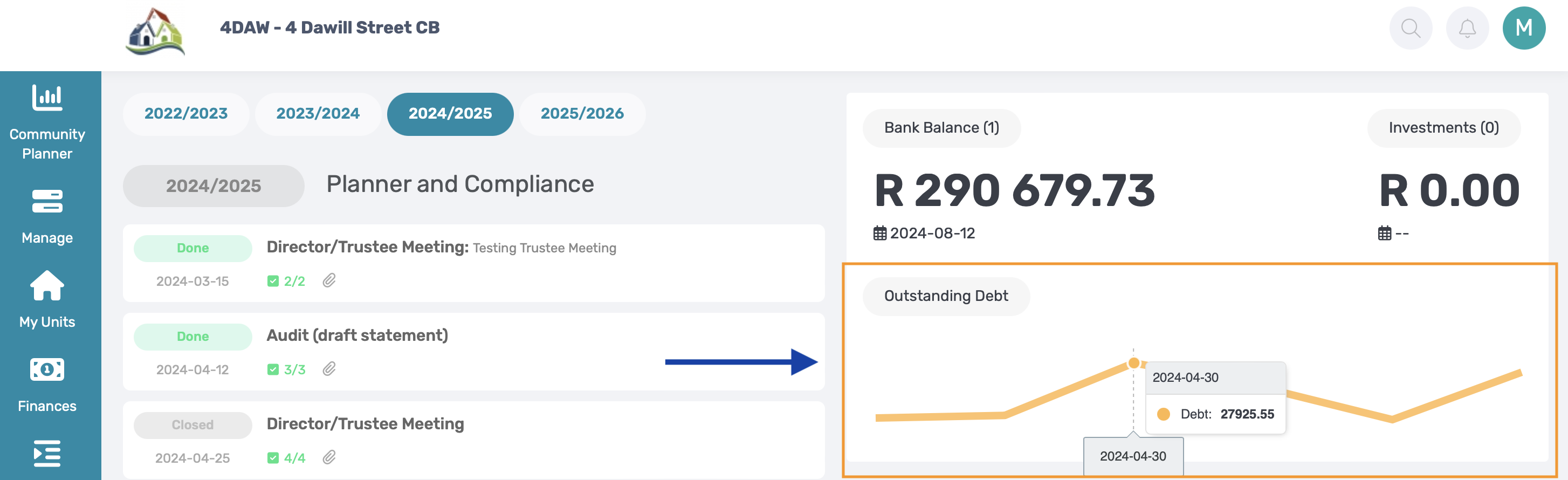Click attachment paperclip on Audit draft statement
This screenshot has width=1568, height=480.
click(x=329, y=369)
